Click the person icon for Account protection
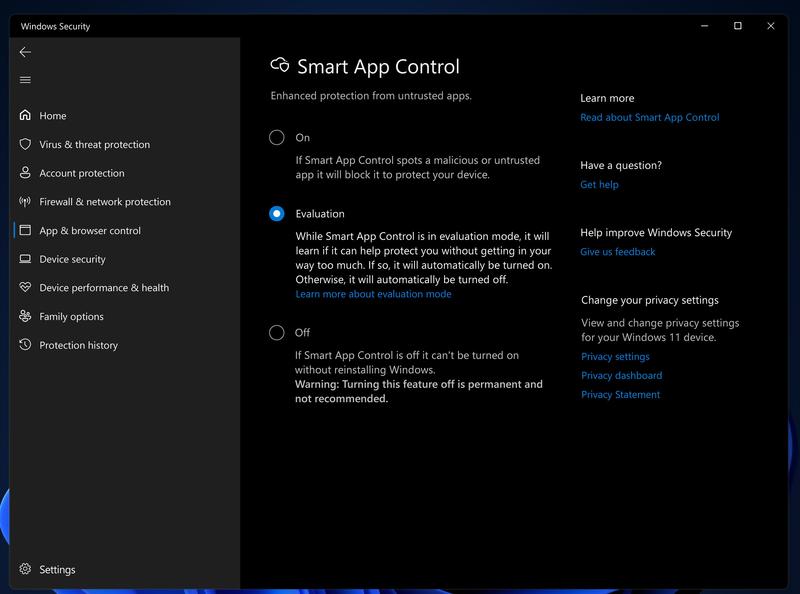The height and width of the screenshot is (594, 800). [25, 172]
